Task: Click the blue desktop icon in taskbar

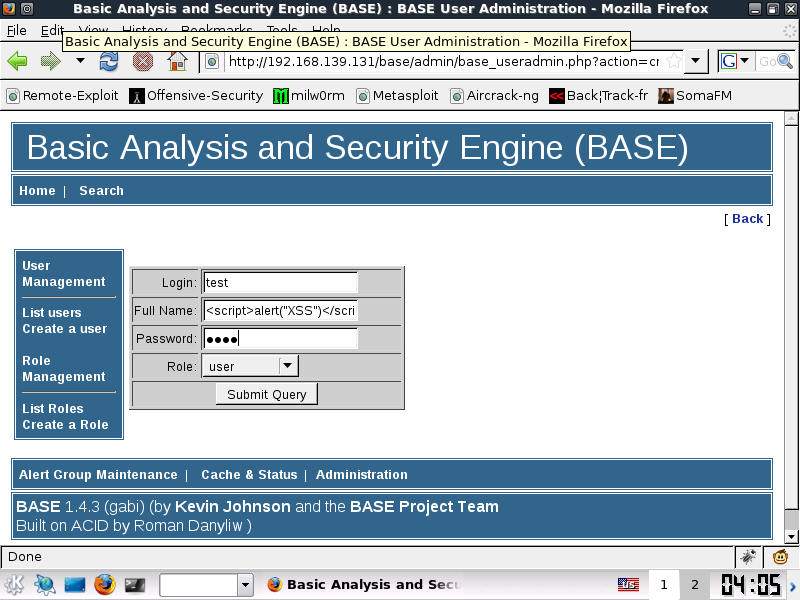Action: pyautogui.click(x=74, y=585)
